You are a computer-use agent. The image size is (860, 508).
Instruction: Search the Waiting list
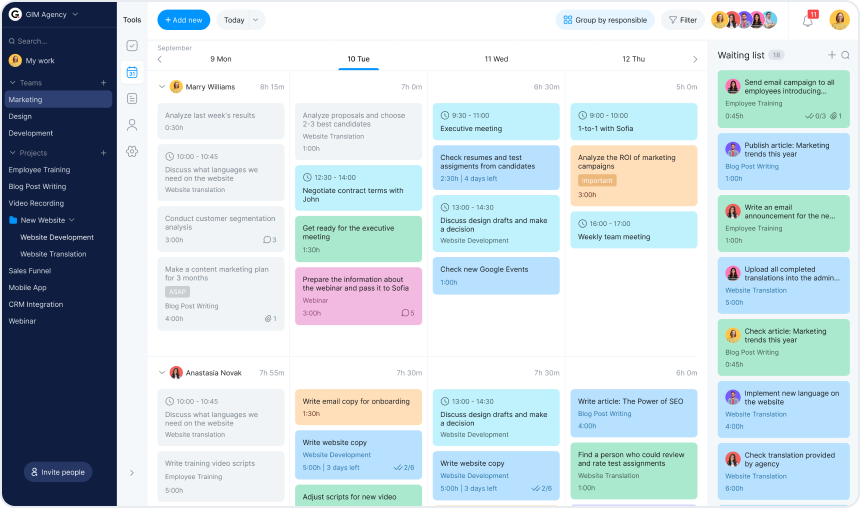pos(846,55)
